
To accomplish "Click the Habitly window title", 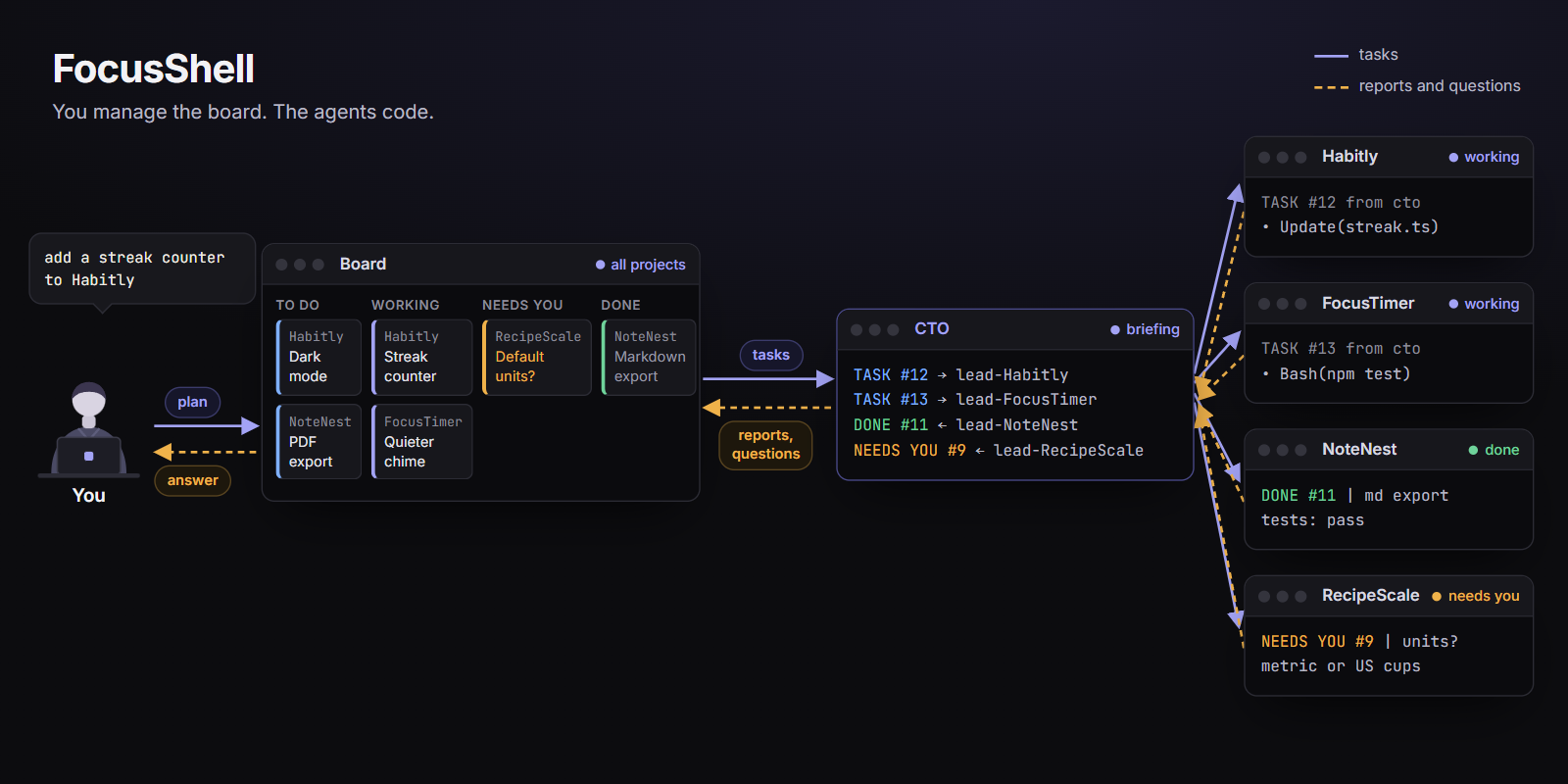I will click(x=1349, y=157).
